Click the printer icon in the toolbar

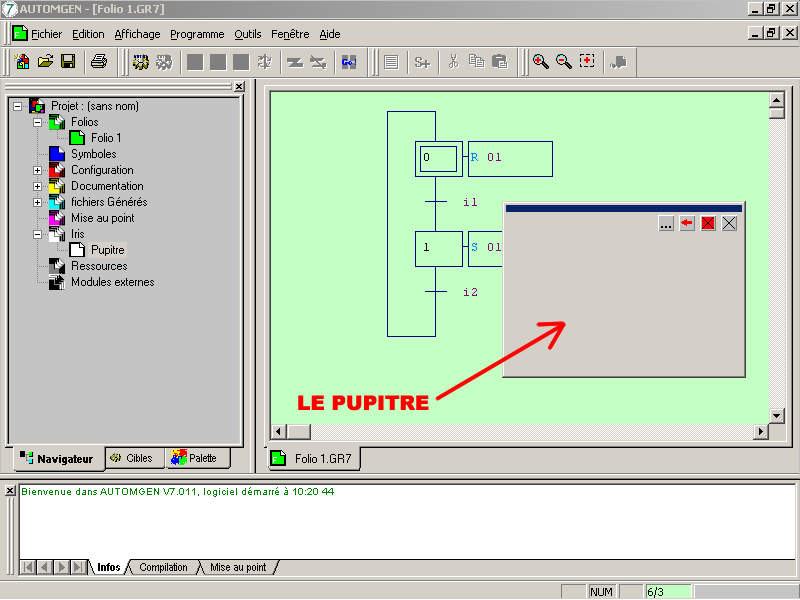coord(99,62)
